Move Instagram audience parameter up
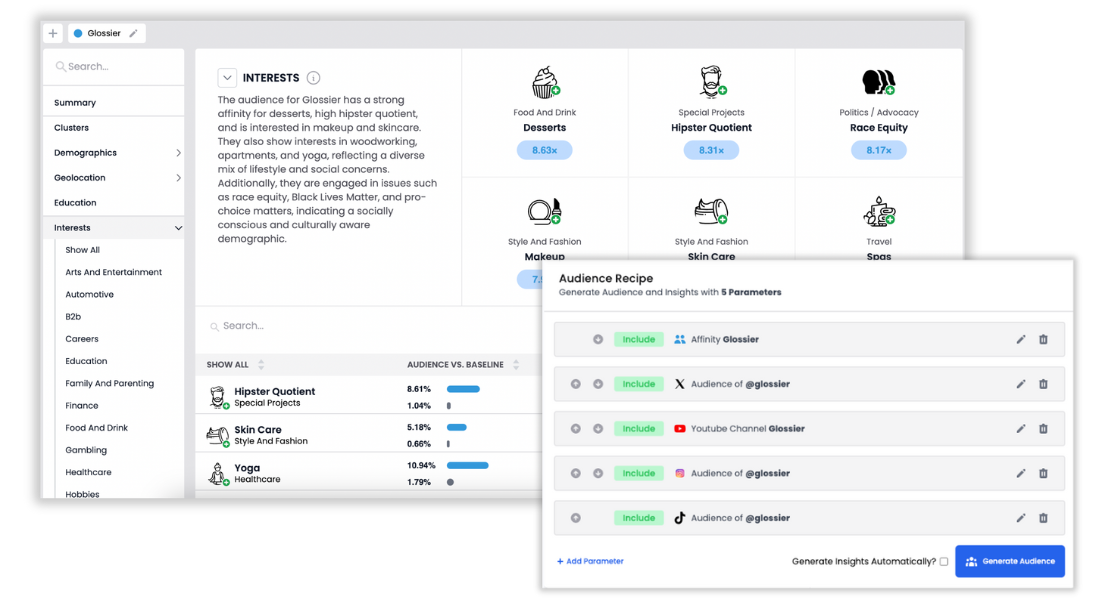This screenshot has width=1100, height=600. point(575,474)
